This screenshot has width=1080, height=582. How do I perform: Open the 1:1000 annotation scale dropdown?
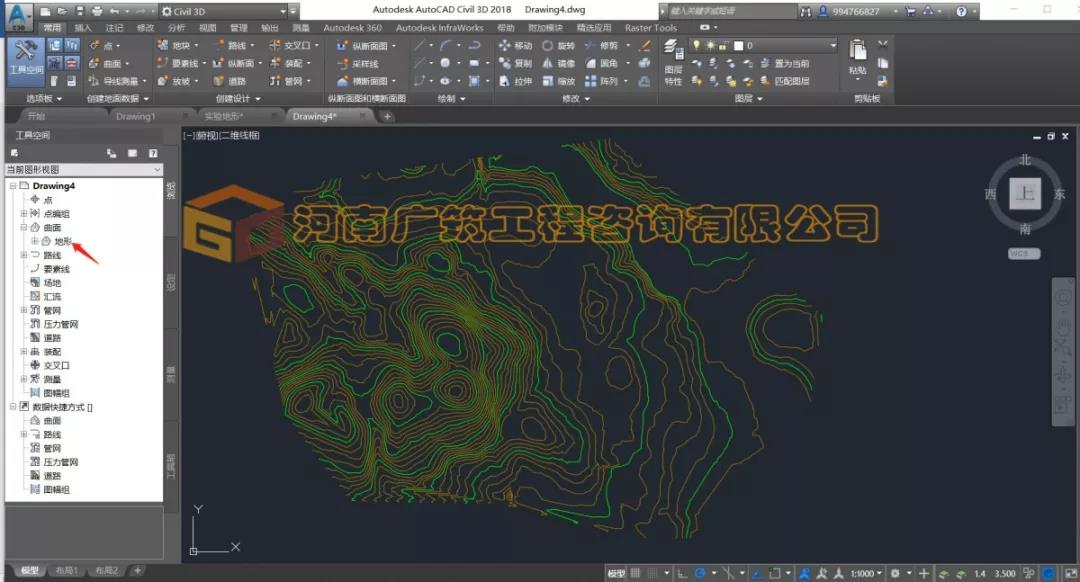tap(866, 573)
